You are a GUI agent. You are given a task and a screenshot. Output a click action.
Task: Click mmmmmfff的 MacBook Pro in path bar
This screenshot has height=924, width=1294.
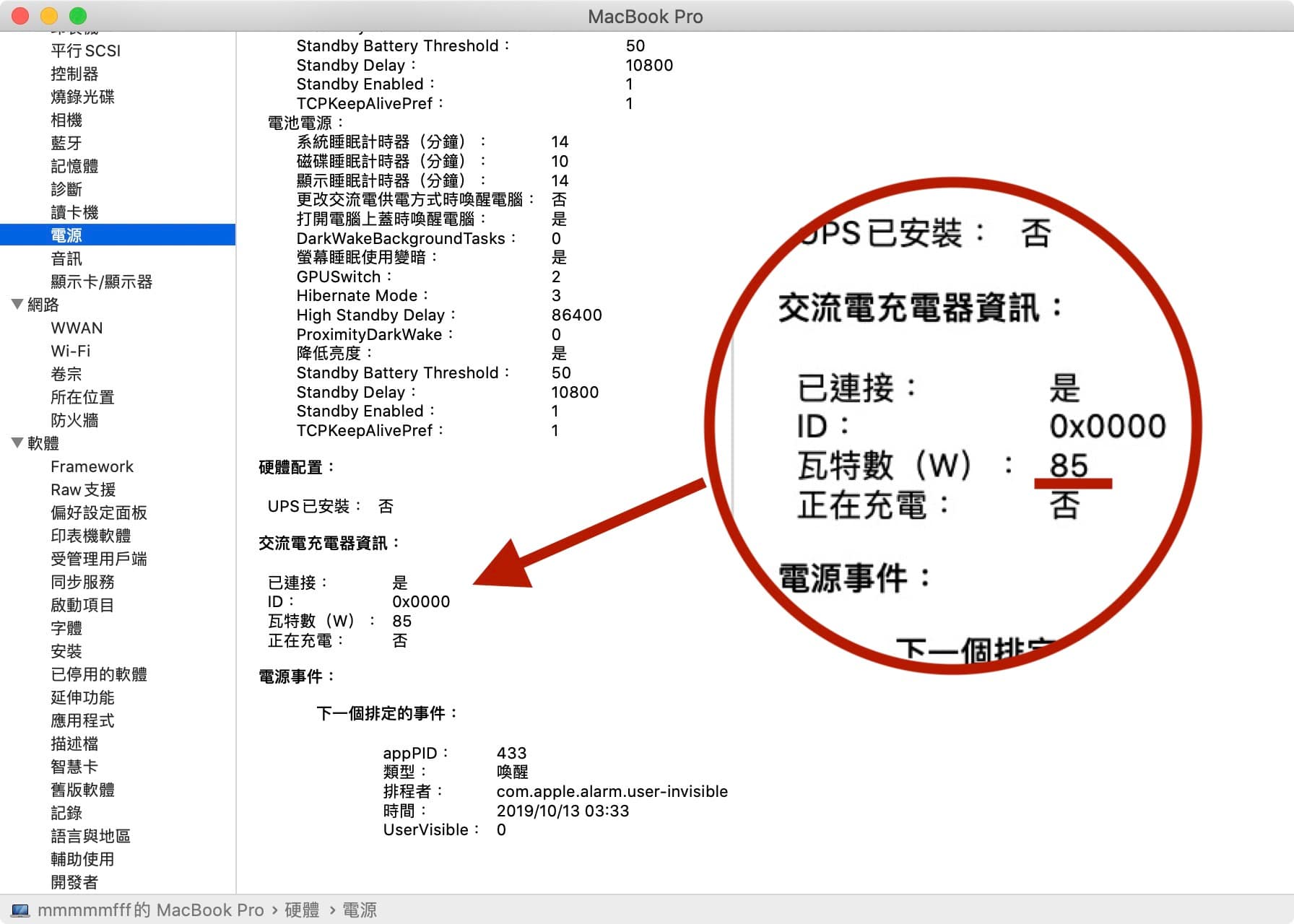(150, 910)
